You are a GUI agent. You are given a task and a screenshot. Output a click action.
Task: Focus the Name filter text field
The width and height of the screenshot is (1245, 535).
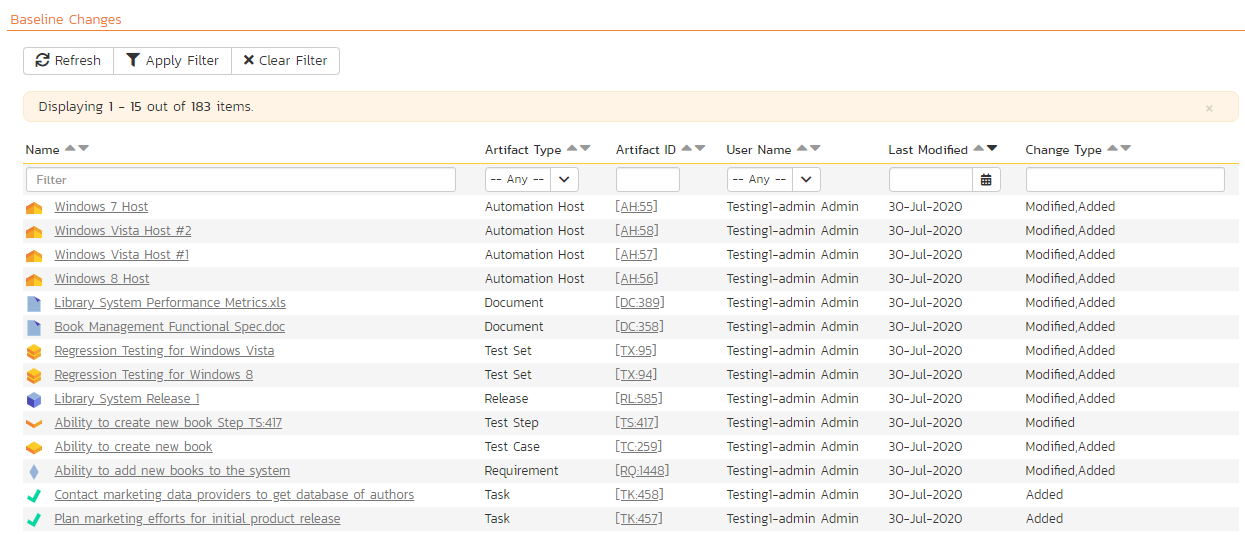click(240, 180)
